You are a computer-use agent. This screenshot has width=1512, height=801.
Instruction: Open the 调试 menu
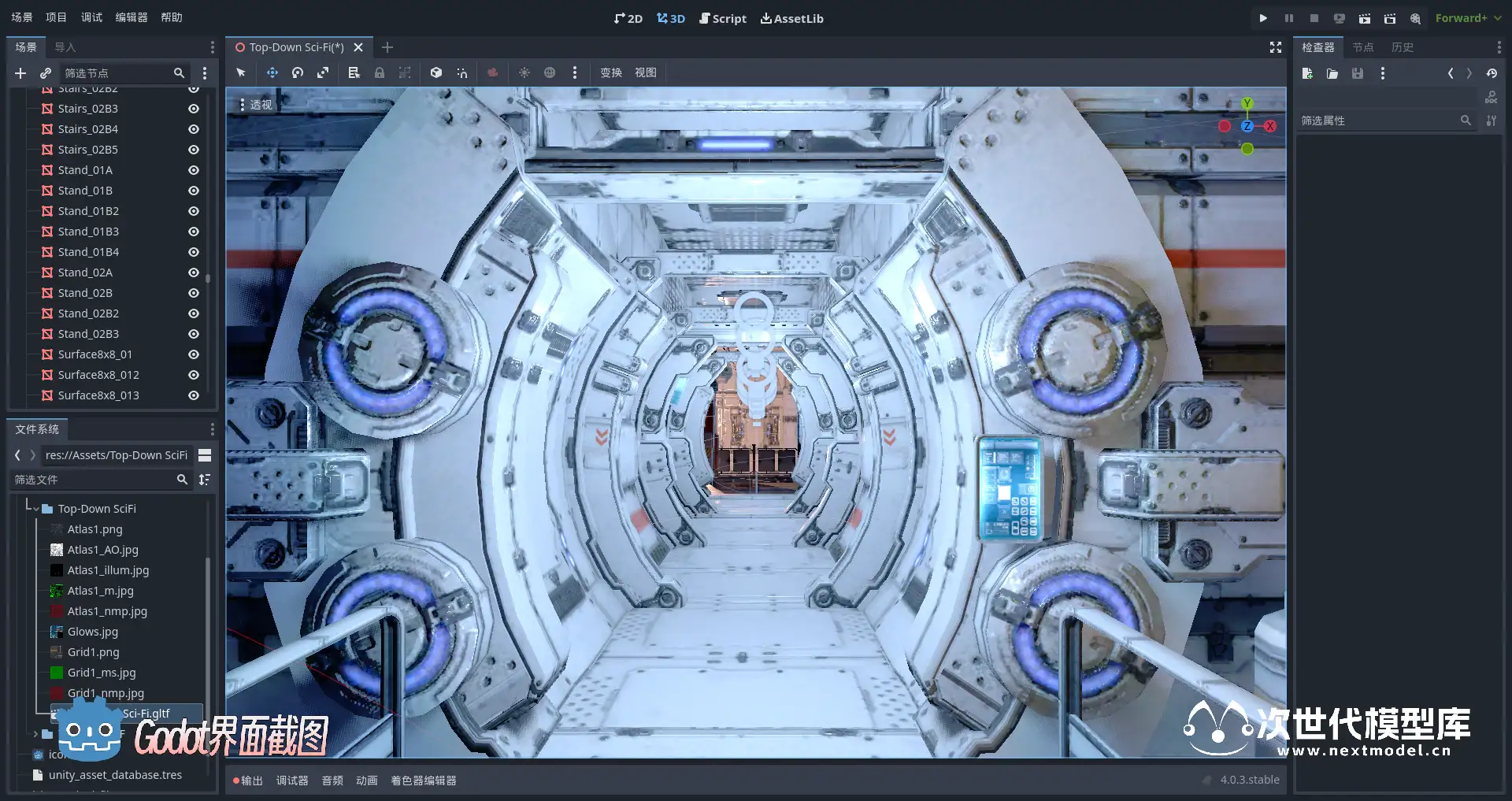click(x=91, y=17)
